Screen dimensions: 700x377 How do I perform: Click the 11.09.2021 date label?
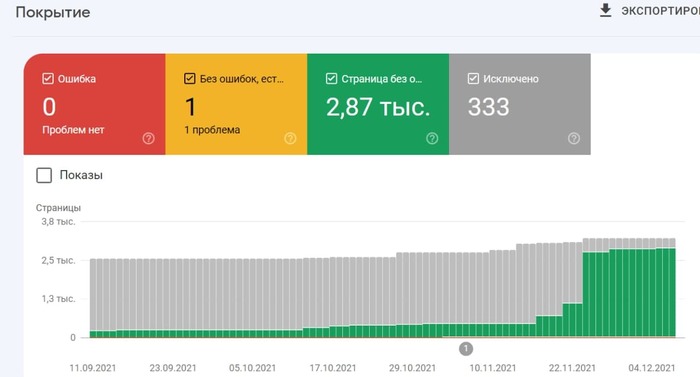point(93,368)
